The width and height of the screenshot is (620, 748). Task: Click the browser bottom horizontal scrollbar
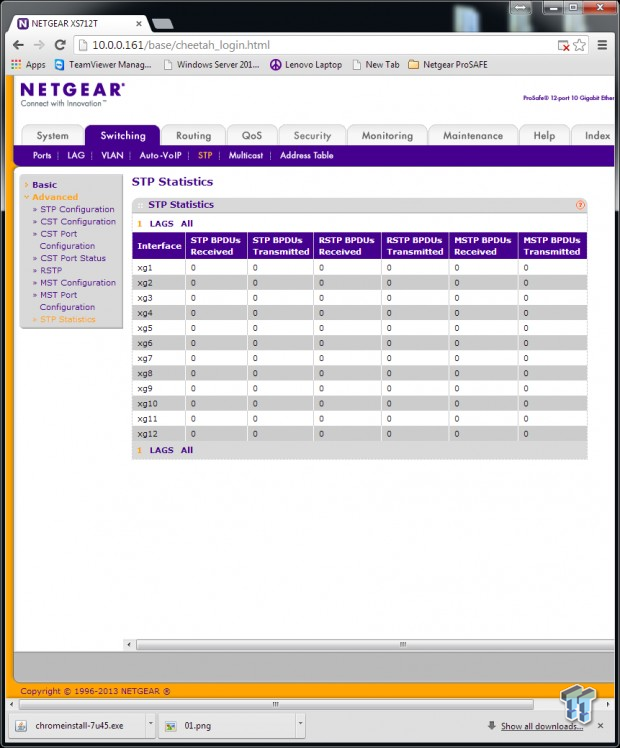[276, 704]
